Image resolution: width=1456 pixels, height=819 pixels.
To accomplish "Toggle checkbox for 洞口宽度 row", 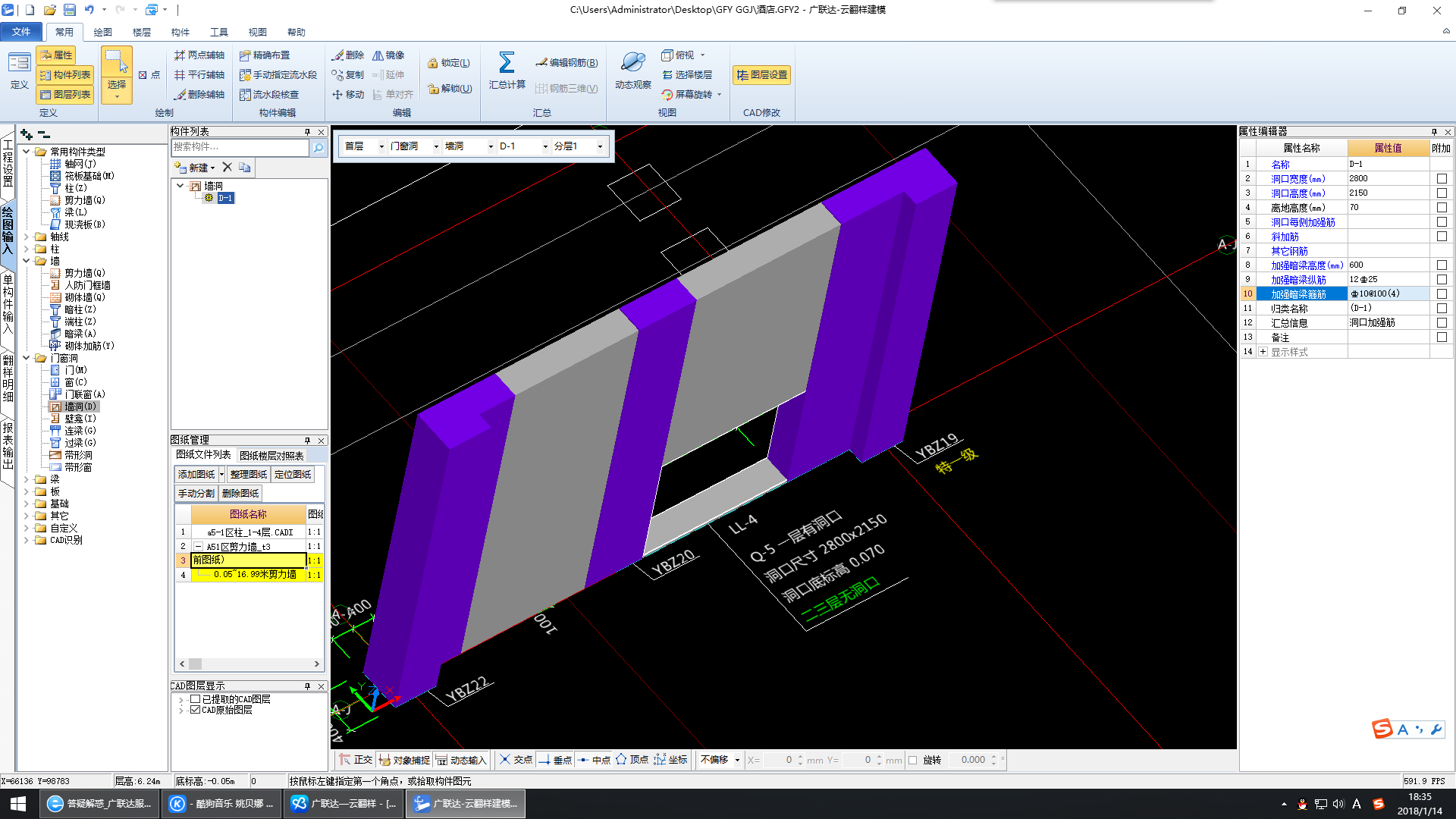I will (1442, 179).
